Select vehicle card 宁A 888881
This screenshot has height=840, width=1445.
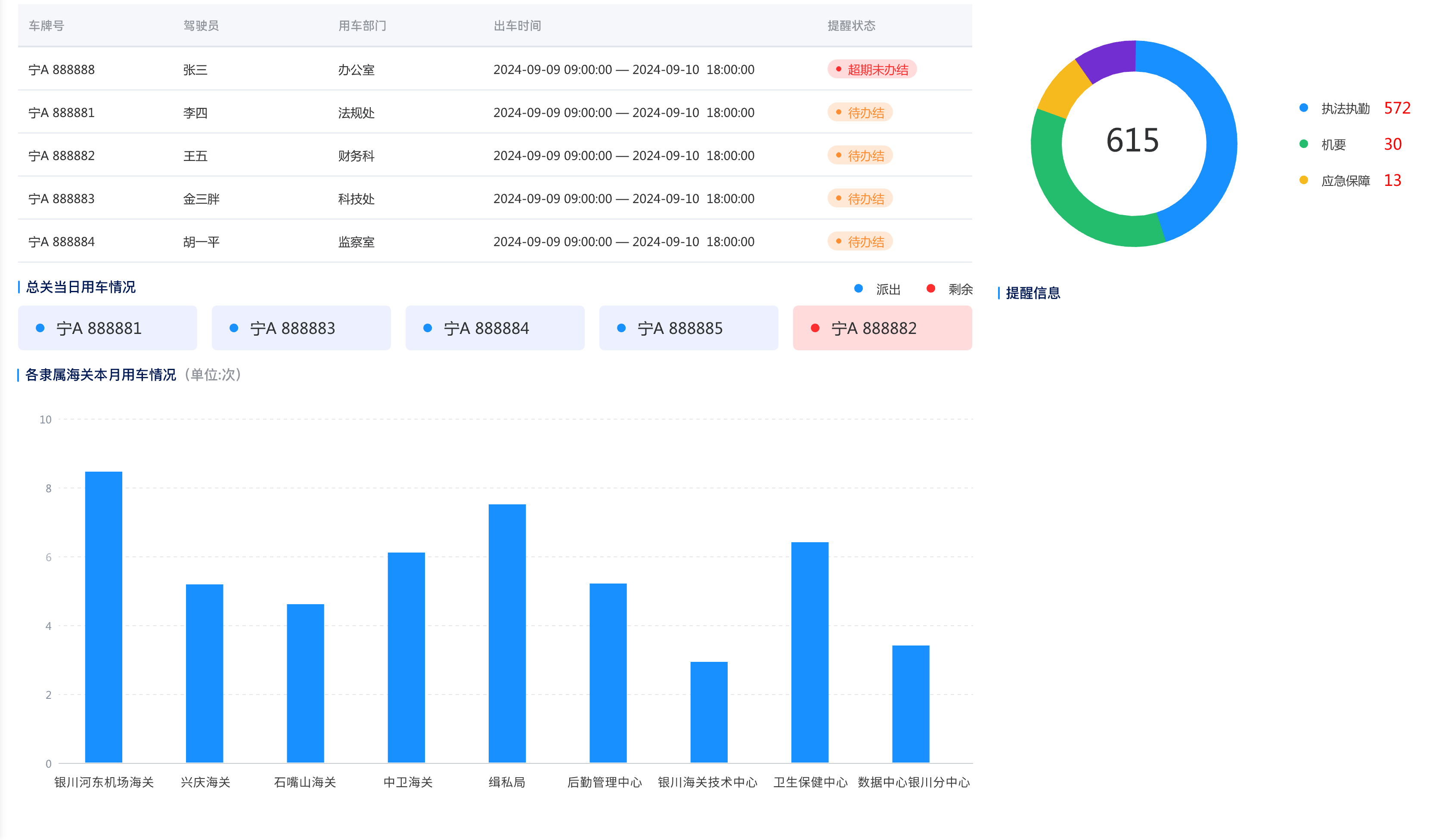click(107, 328)
